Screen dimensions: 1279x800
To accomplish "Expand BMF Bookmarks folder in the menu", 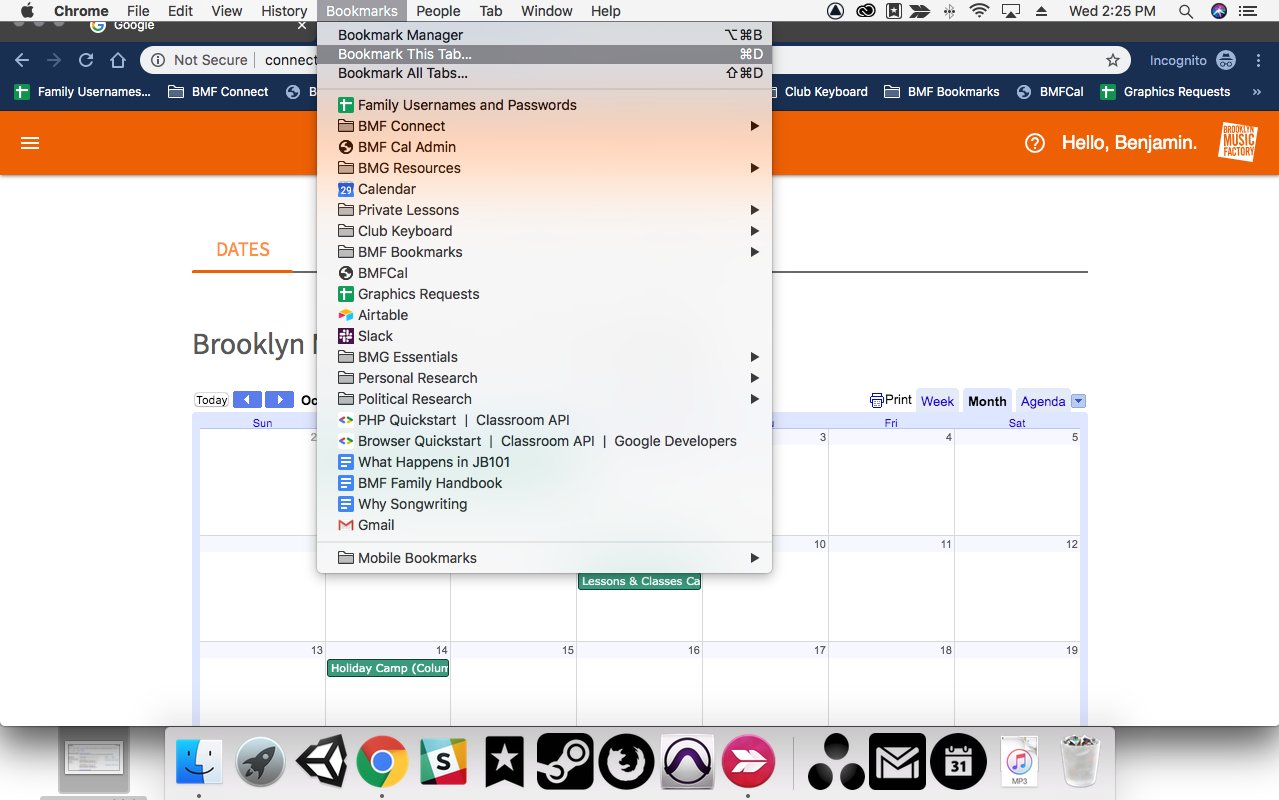I will [x=544, y=252].
